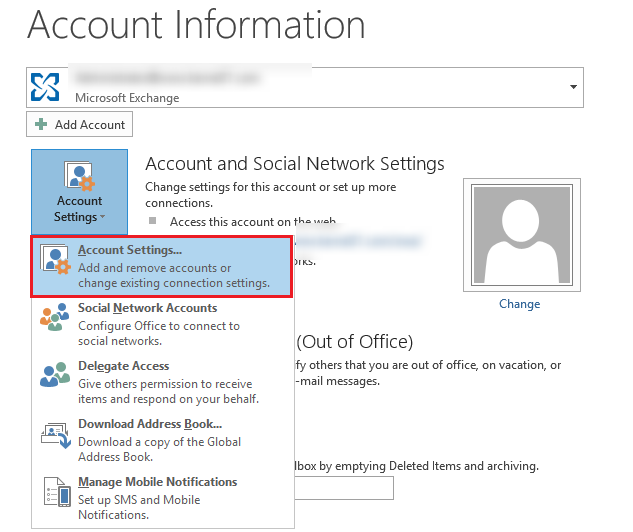Click the Add Account button
633x532 pixels.
click(x=80, y=124)
